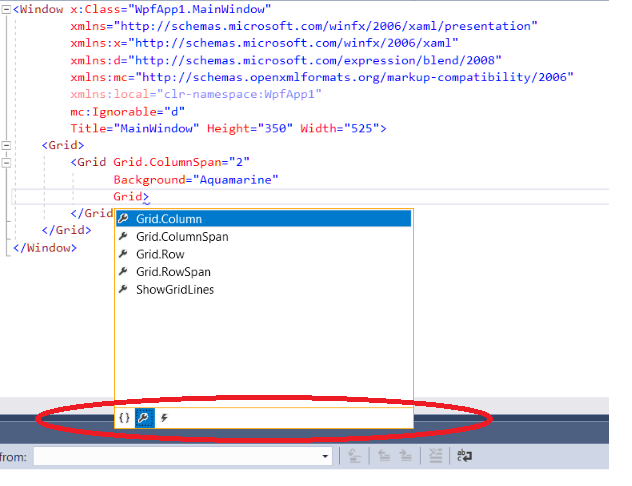Image resolution: width=632 pixels, height=486 pixels.
Task: Click the Width="525" attribute
Action: [x=340, y=129]
